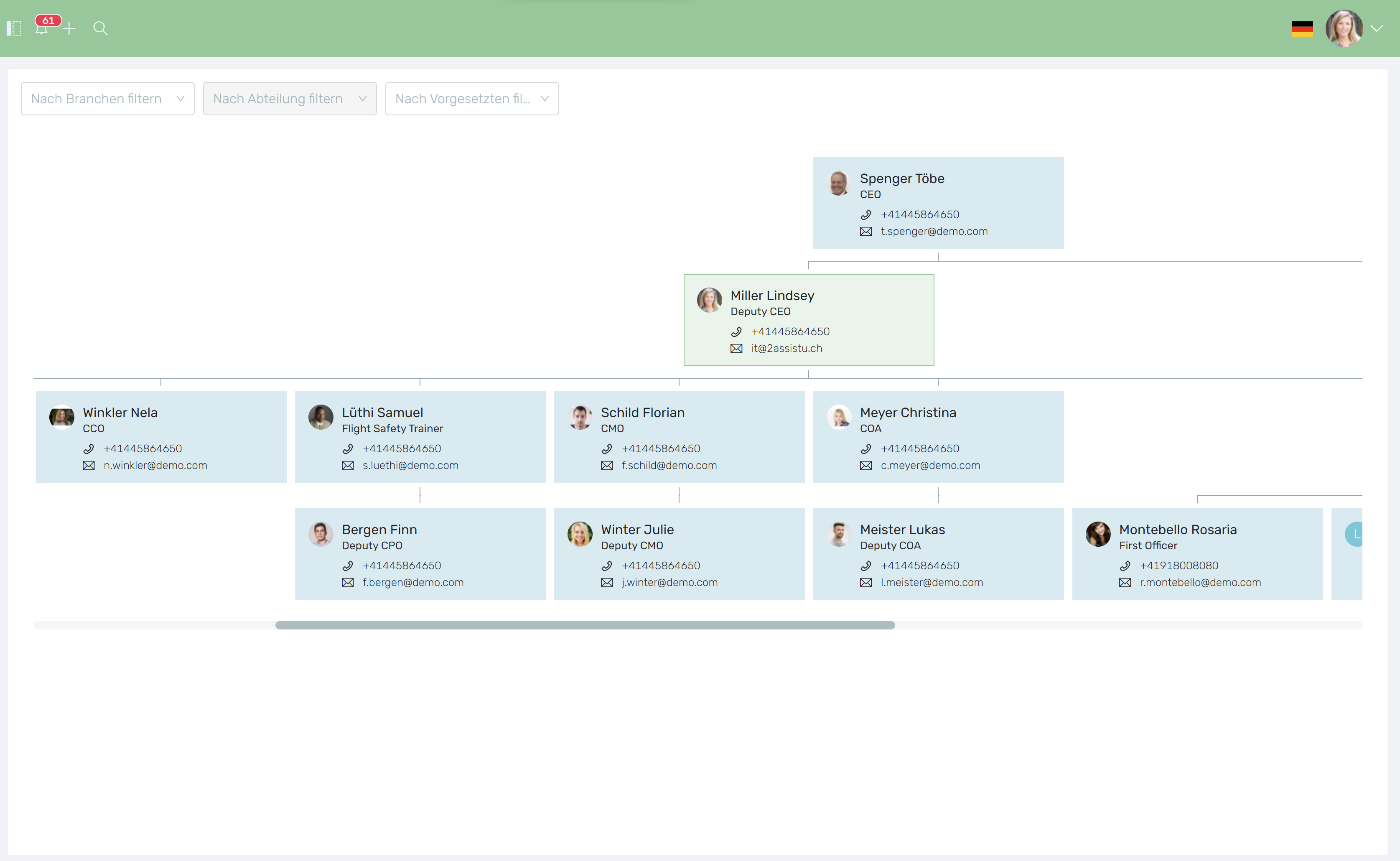Open email s.luethi@demo.com
1400x861 pixels.
pos(410,466)
